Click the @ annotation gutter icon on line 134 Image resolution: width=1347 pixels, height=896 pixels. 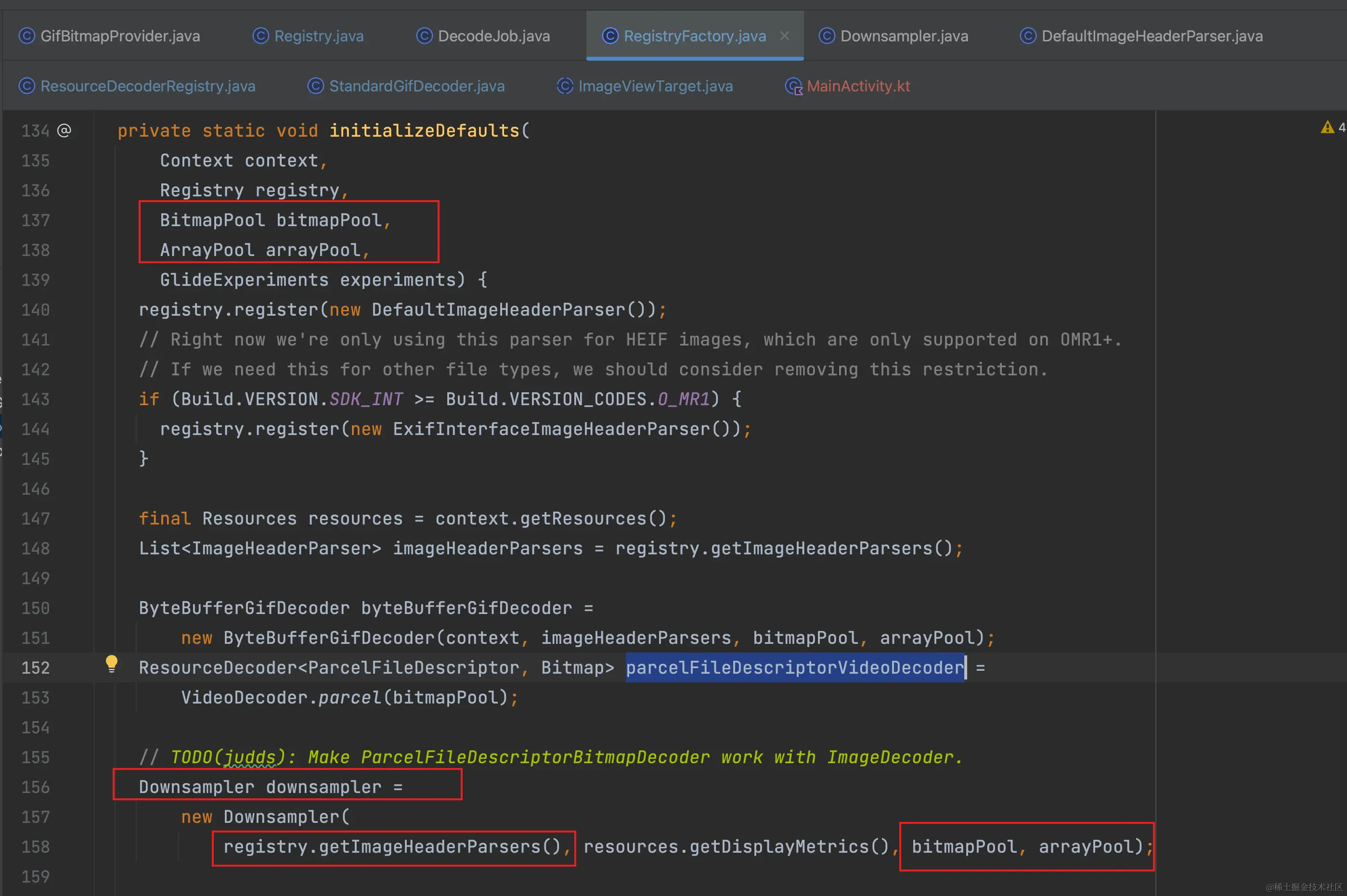tap(64, 130)
